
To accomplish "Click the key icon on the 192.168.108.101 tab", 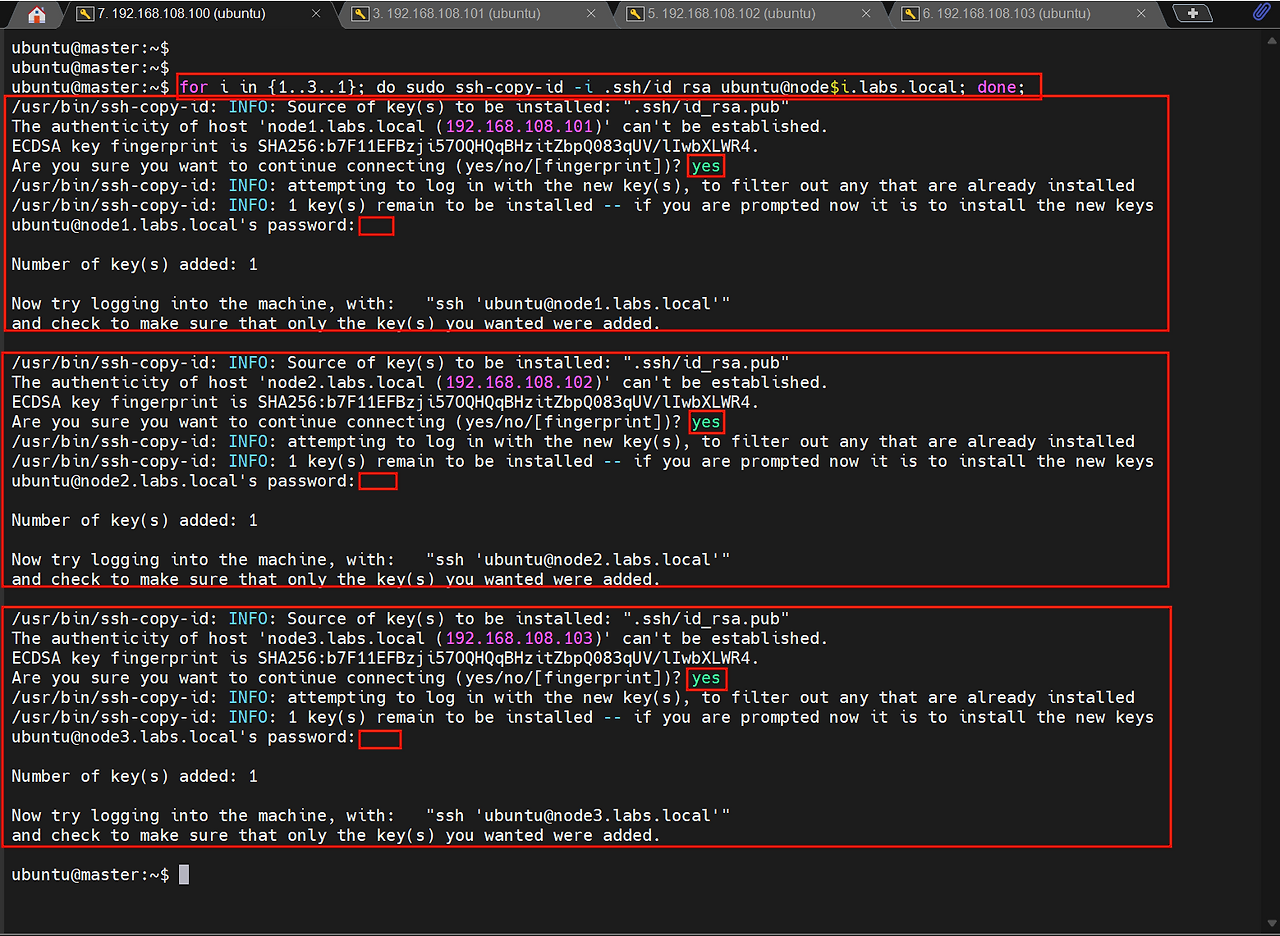I will click(359, 14).
